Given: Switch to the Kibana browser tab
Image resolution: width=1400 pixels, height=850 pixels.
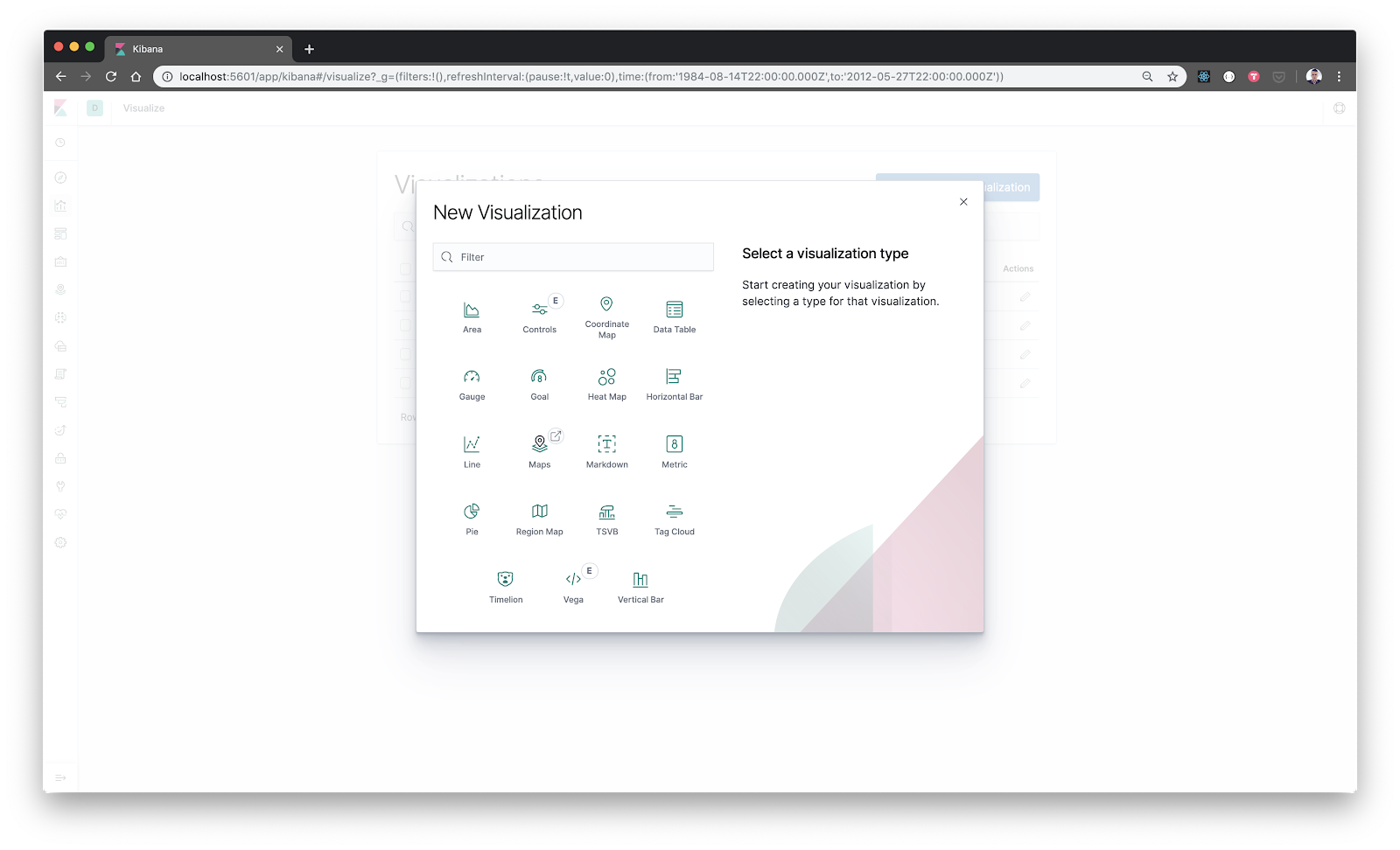Looking at the screenshot, I should coord(199,49).
